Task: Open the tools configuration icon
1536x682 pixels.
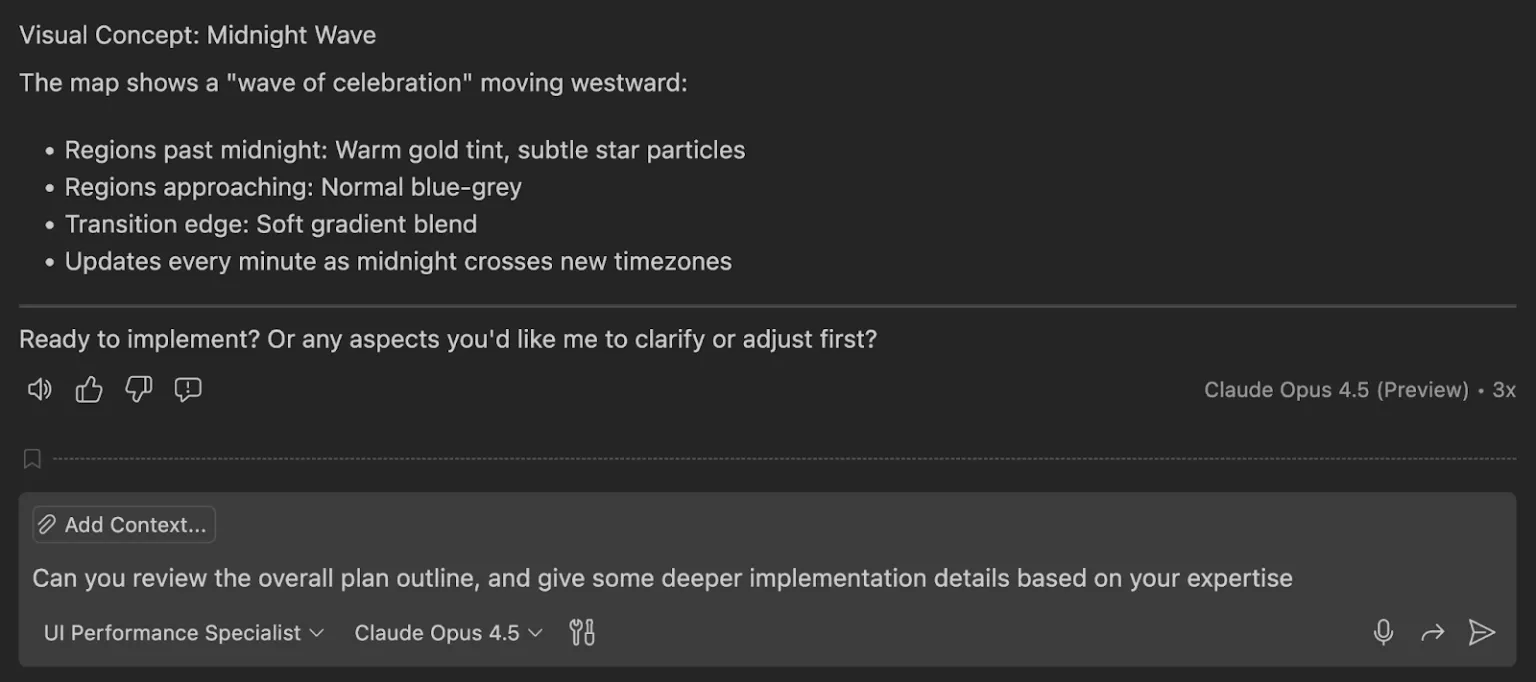Action: click(x=582, y=632)
